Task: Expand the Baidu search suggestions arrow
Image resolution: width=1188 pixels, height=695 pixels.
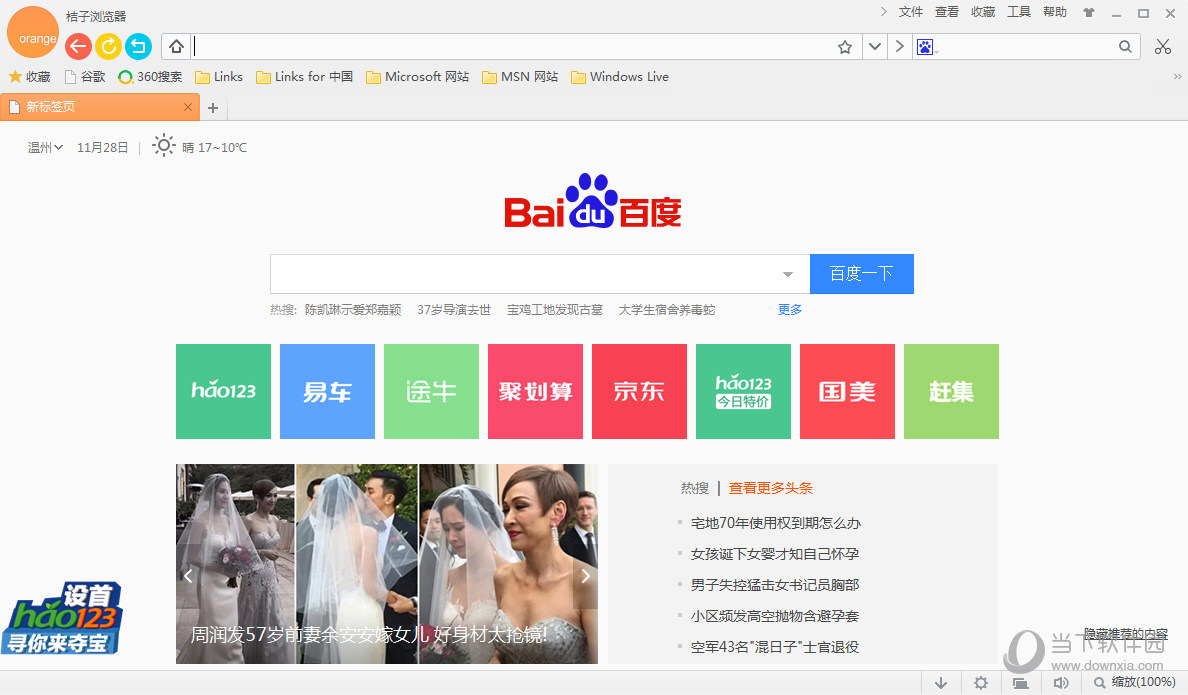Action: point(788,273)
